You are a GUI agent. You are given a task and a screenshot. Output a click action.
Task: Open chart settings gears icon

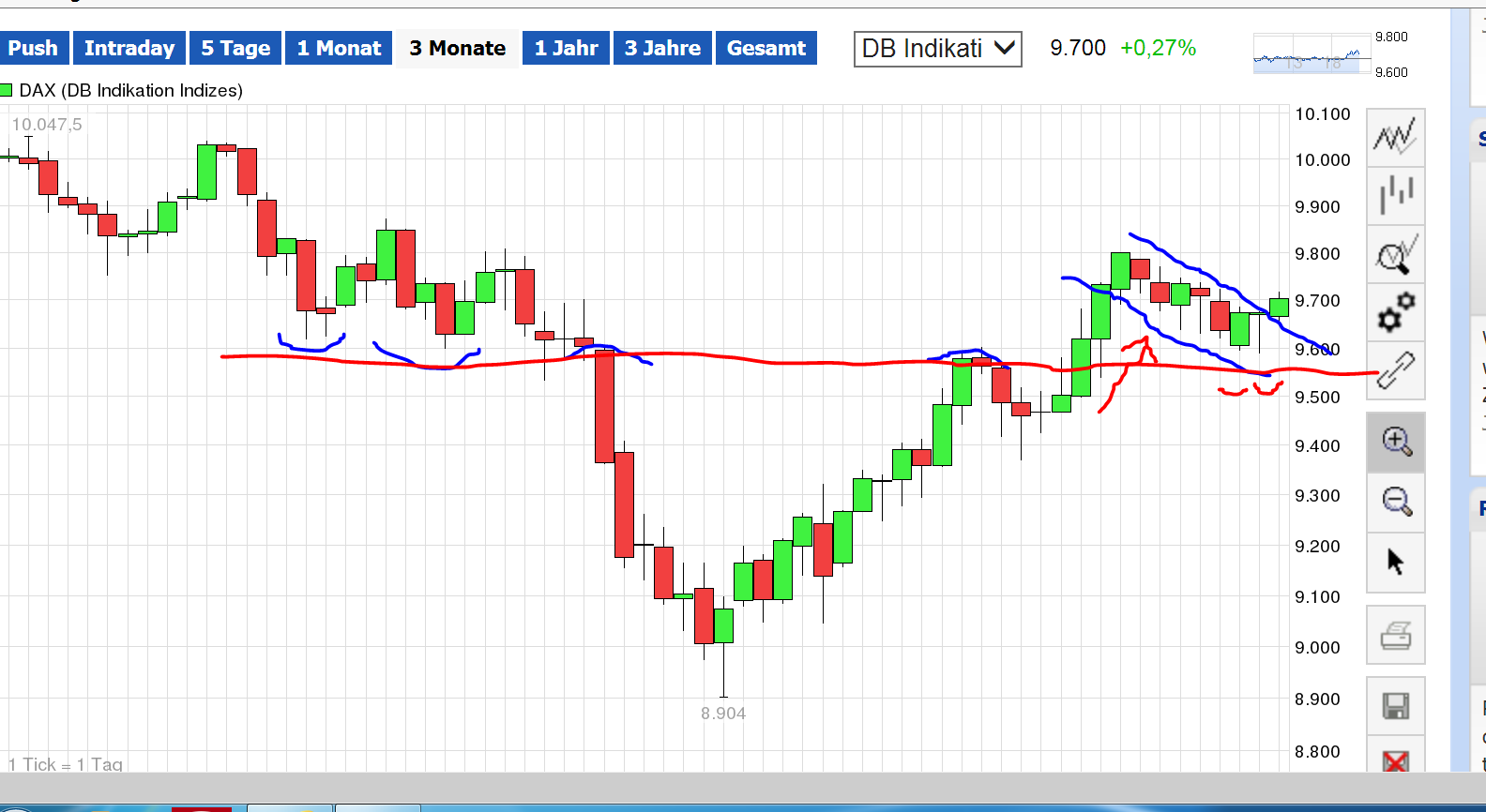point(1395,312)
